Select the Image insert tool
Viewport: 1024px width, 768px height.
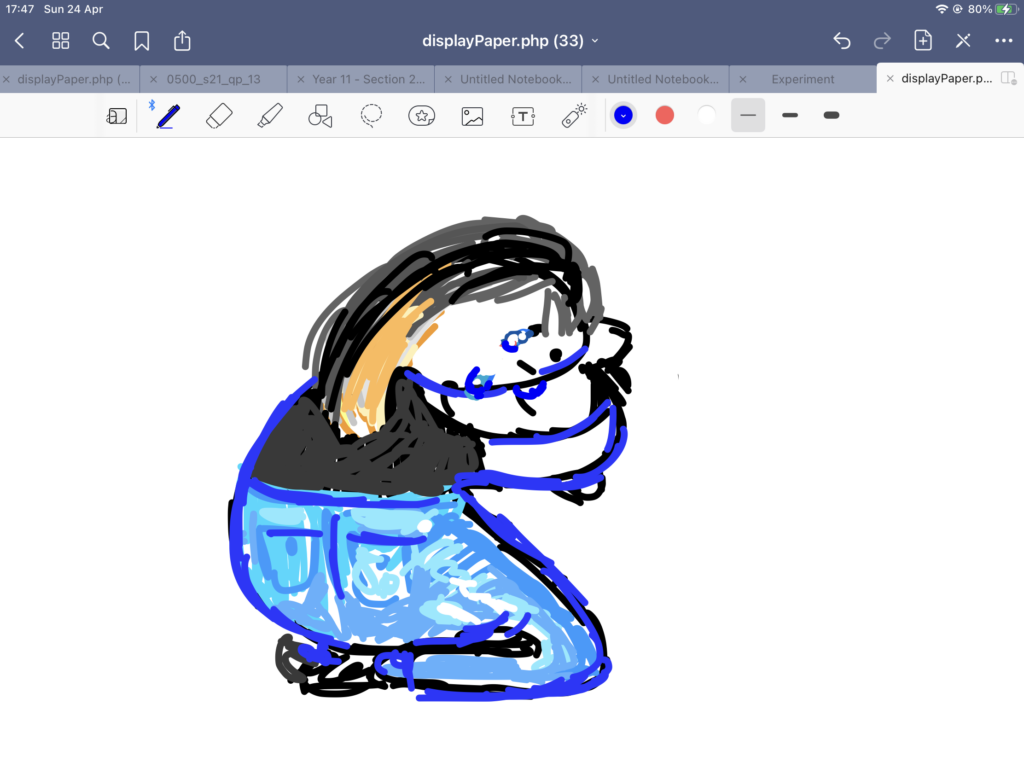click(x=472, y=116)
